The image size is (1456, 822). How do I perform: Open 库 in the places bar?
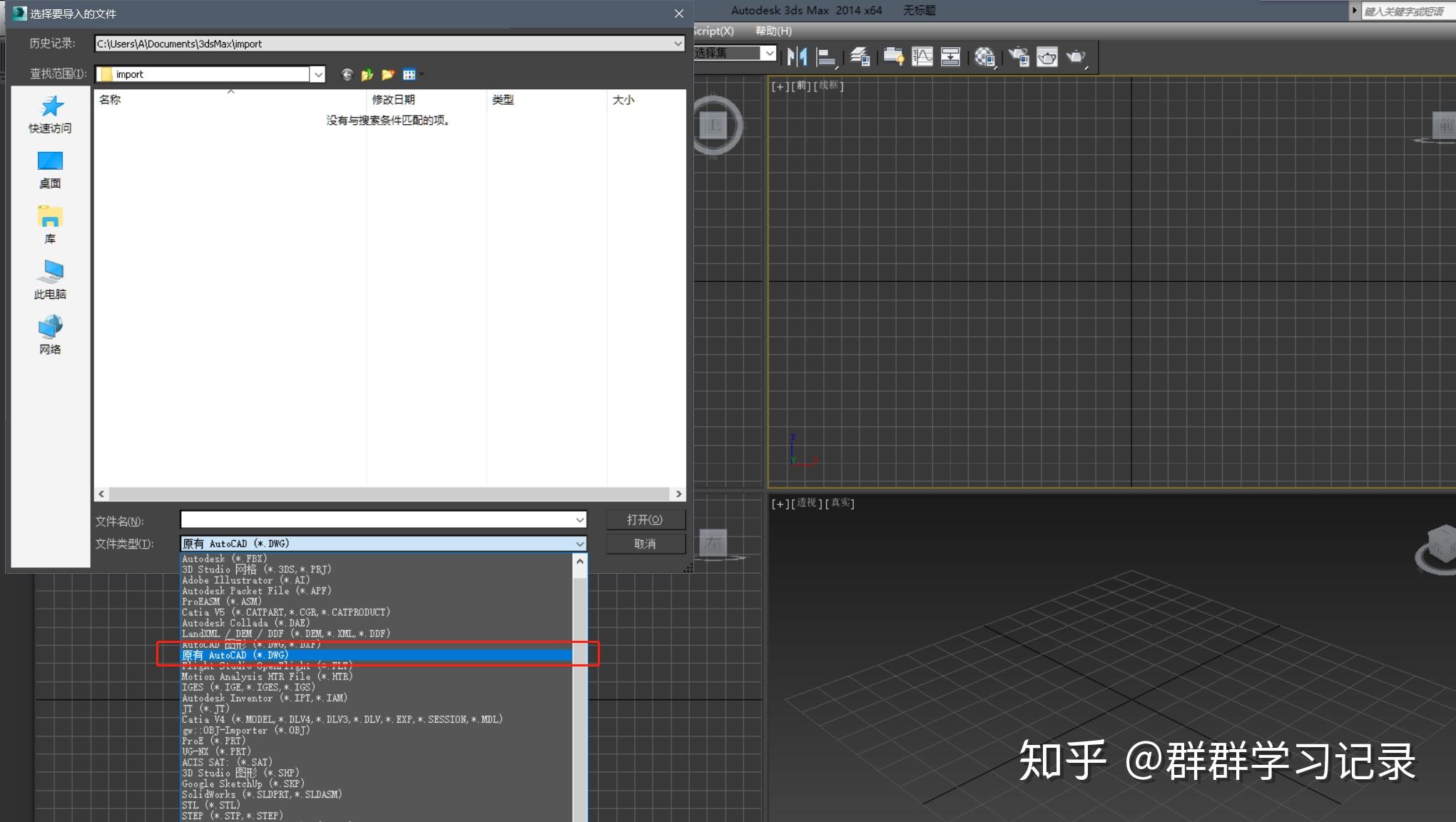coord(50,225)
